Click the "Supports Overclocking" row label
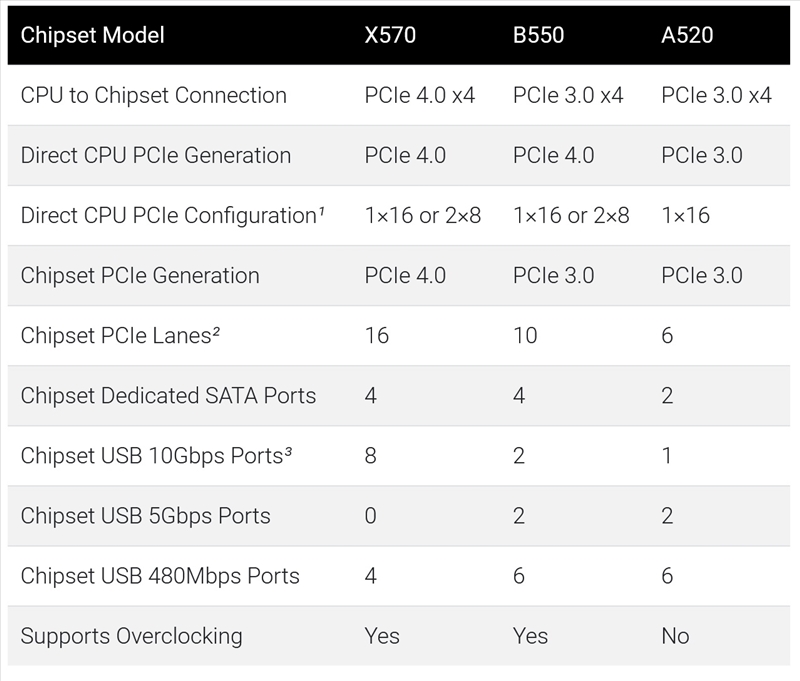Image resolution: width=800 pixels, height=681 pixels. (x=131, y=636)
